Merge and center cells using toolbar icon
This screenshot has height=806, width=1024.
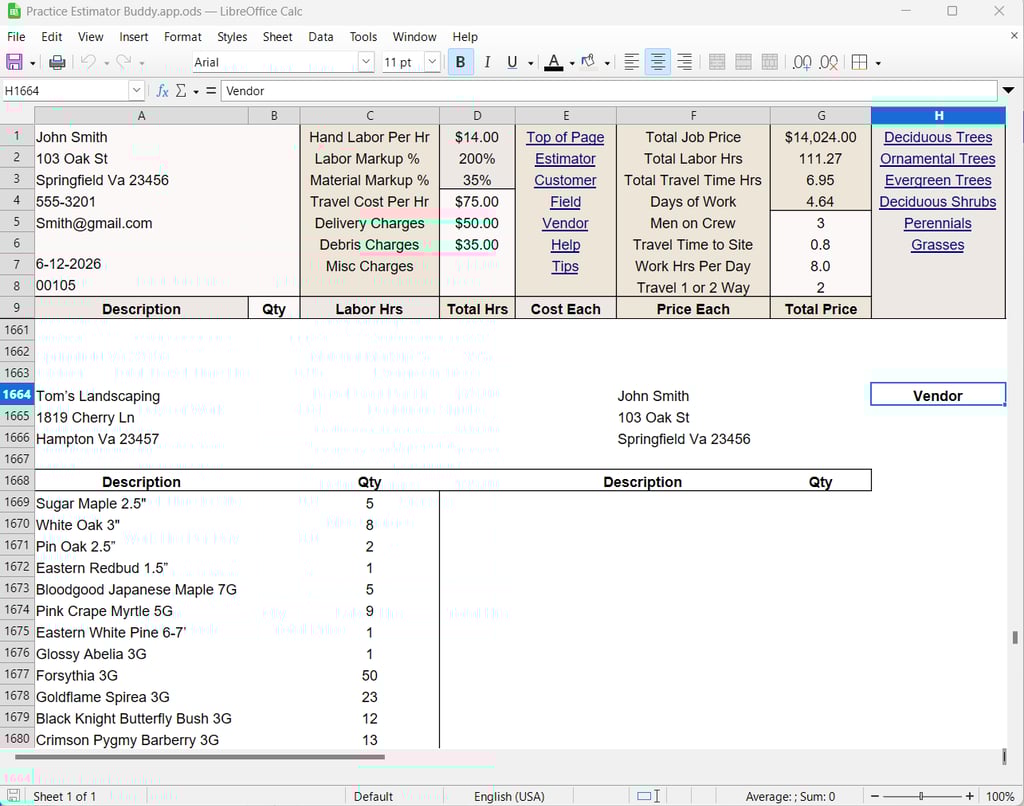click(x=718, y=62)
